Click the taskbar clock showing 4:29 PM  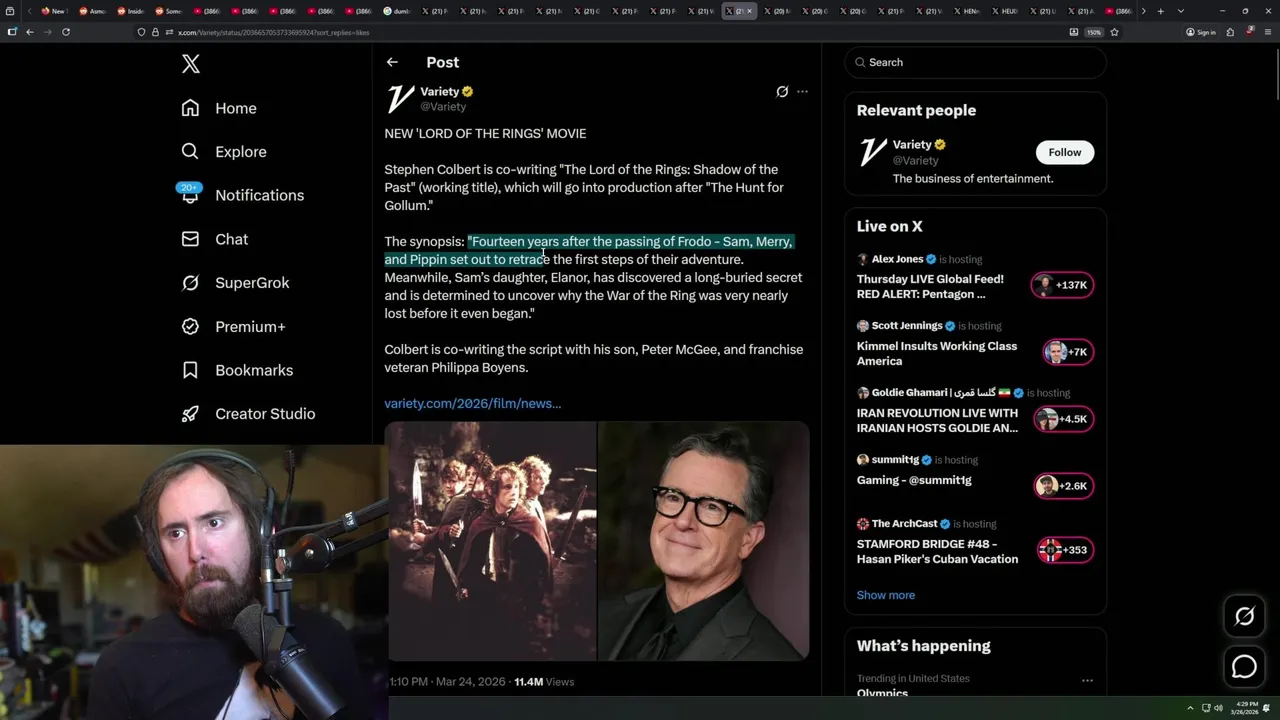point(1247,708)
